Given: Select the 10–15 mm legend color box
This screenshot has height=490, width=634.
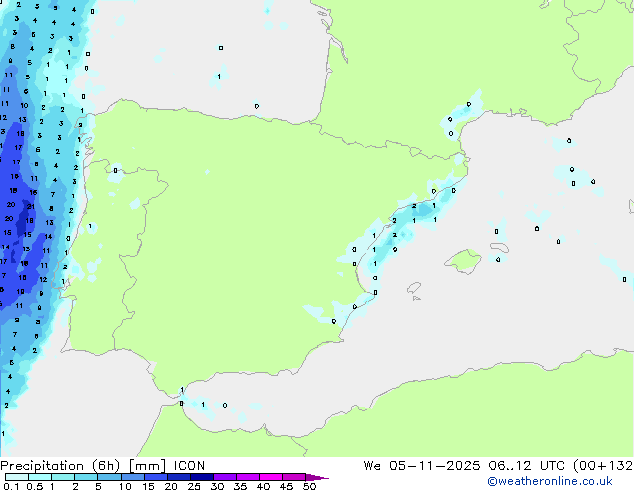Looking at the screenshot, I should 132,477.
